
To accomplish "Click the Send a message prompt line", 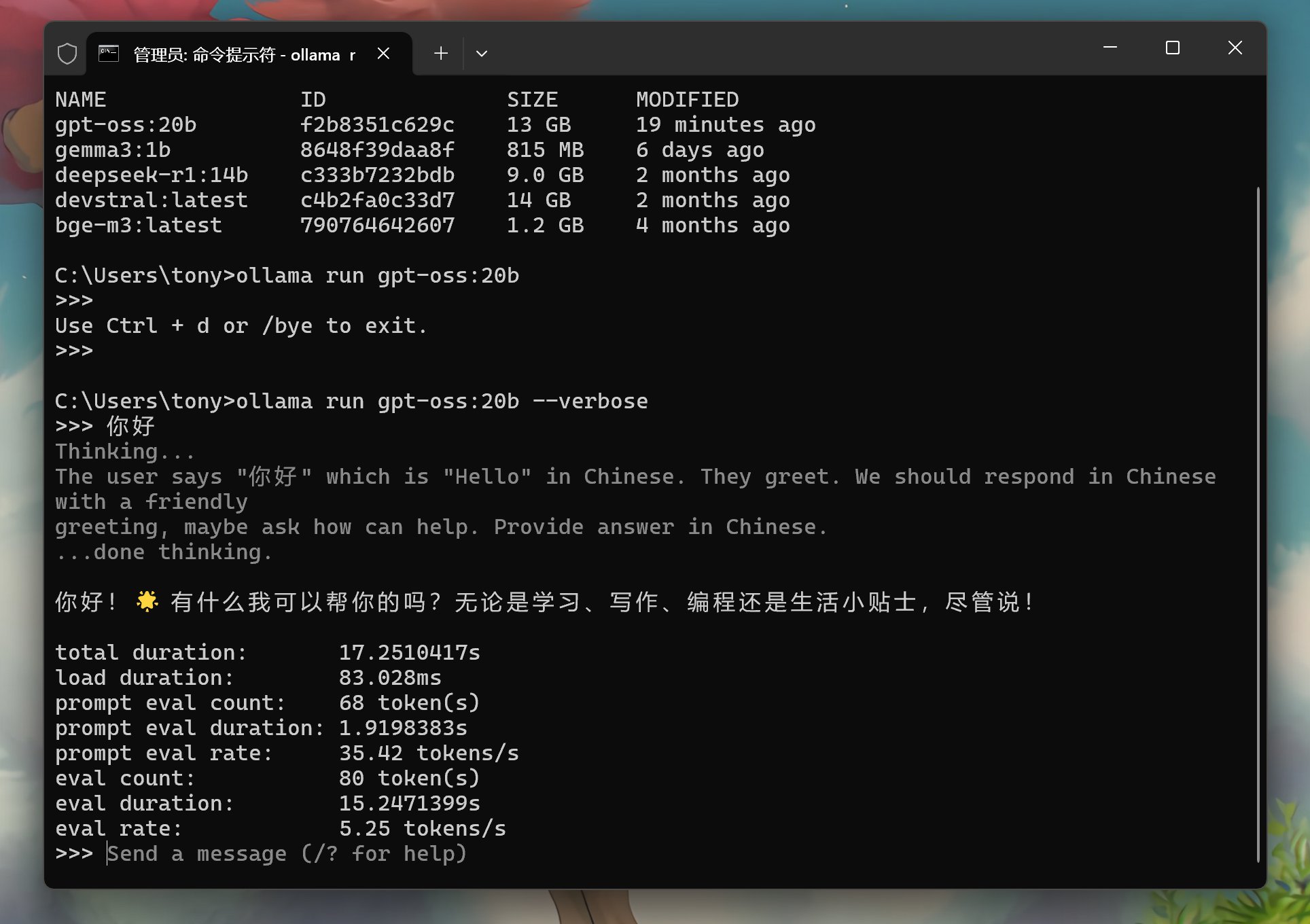I will 287,853.
